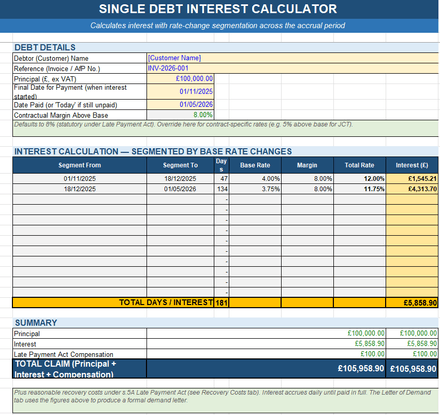Click the SUMMARY section heading
Viewport: 440px width, 415px height.
click(x=36, y=323)
